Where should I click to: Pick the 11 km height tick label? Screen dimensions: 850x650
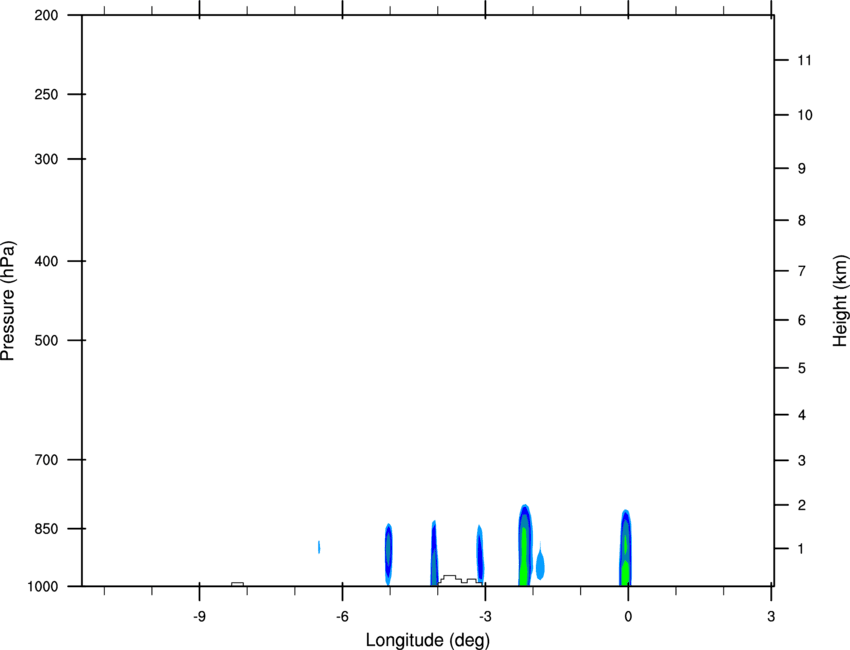pos(804,60)
